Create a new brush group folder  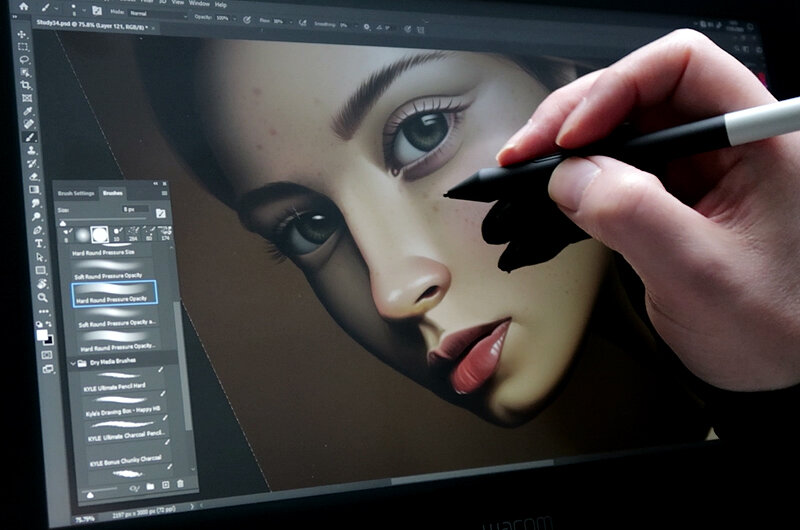(x=150, y=486)
